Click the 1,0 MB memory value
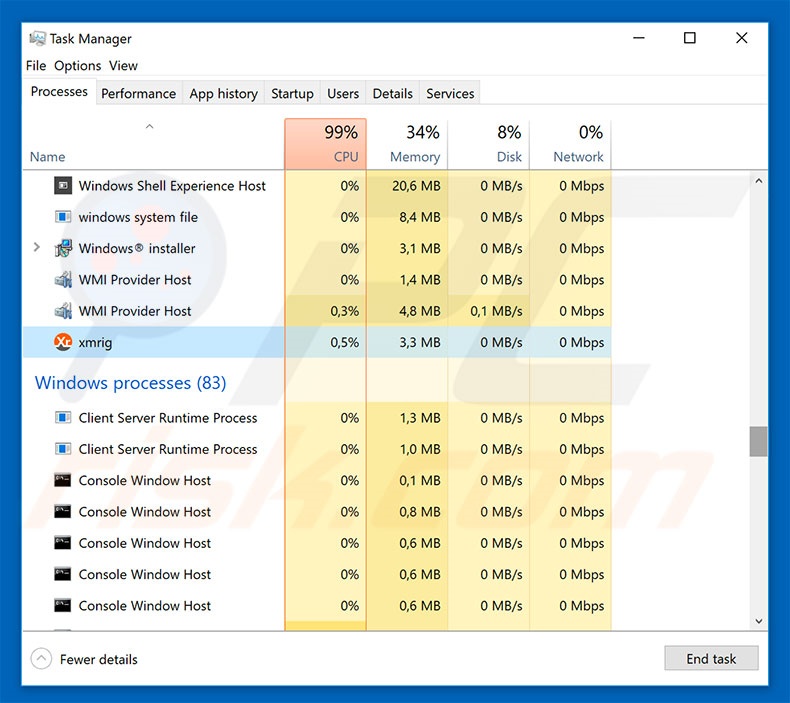 tap(420, 449)
